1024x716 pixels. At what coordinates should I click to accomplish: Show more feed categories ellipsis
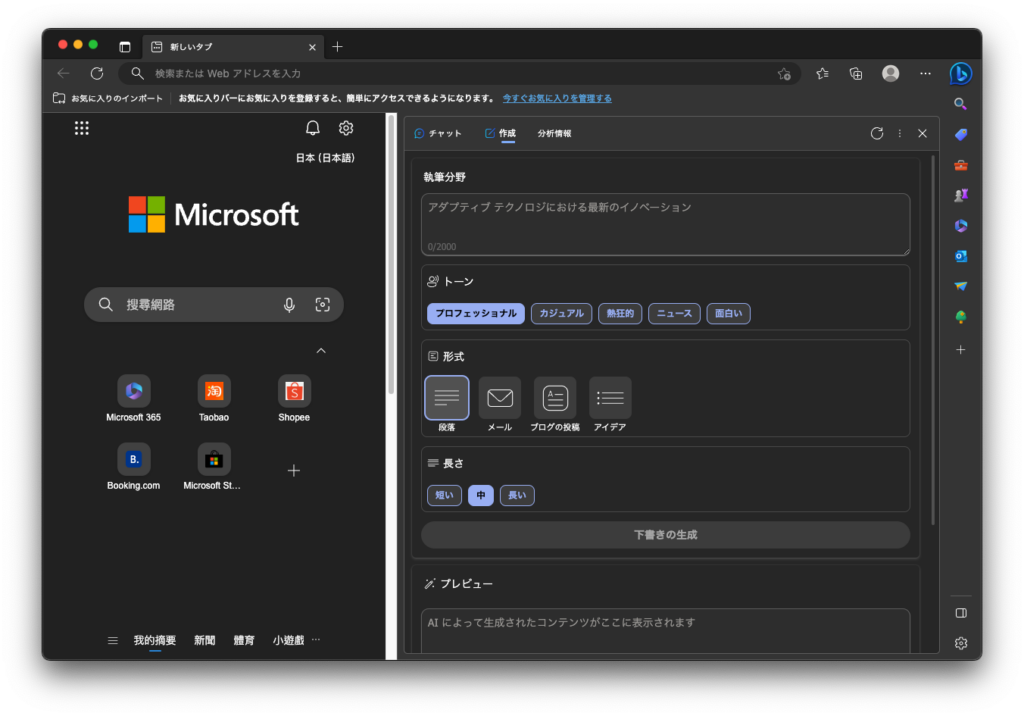coord(316,640)
